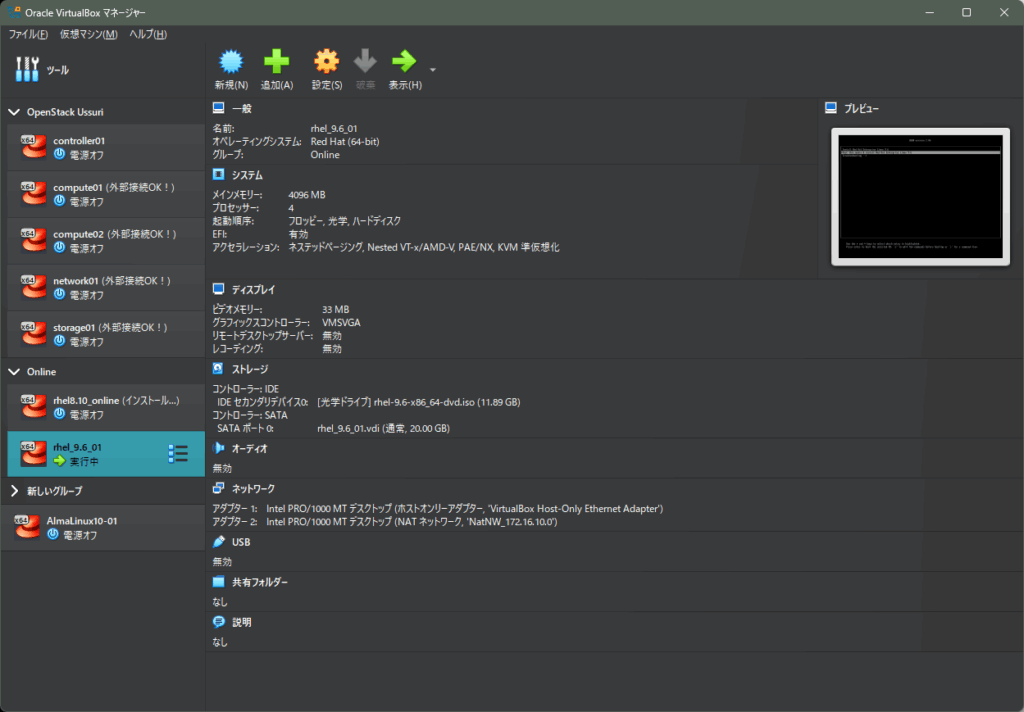
Task: Select the running rhel_9.6_01 VM entry
Action: tap(106, 454)
